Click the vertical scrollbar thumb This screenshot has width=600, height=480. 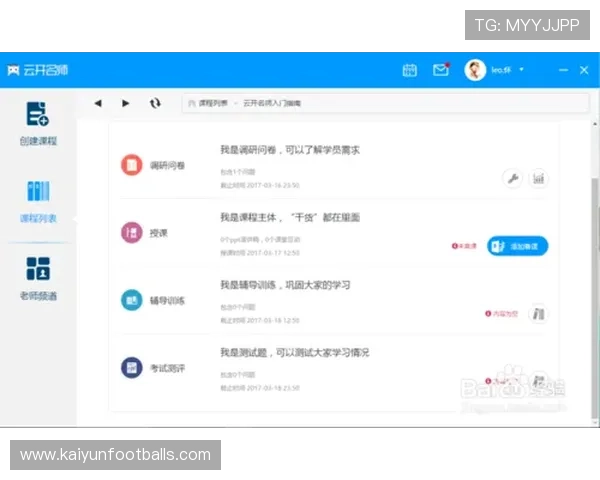[595, 299]
